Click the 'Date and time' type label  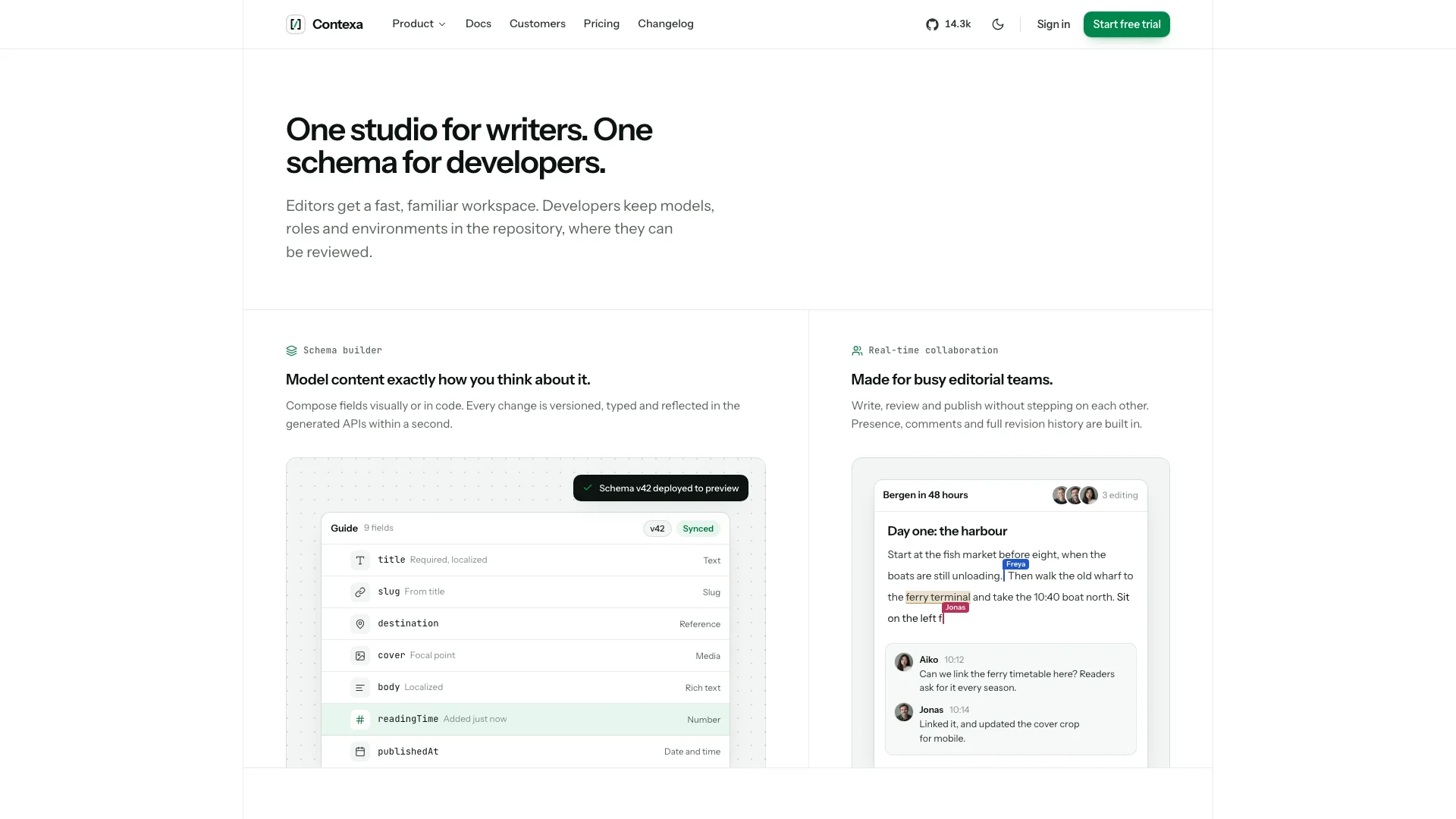pyautogui.click(x=692, y=752)
